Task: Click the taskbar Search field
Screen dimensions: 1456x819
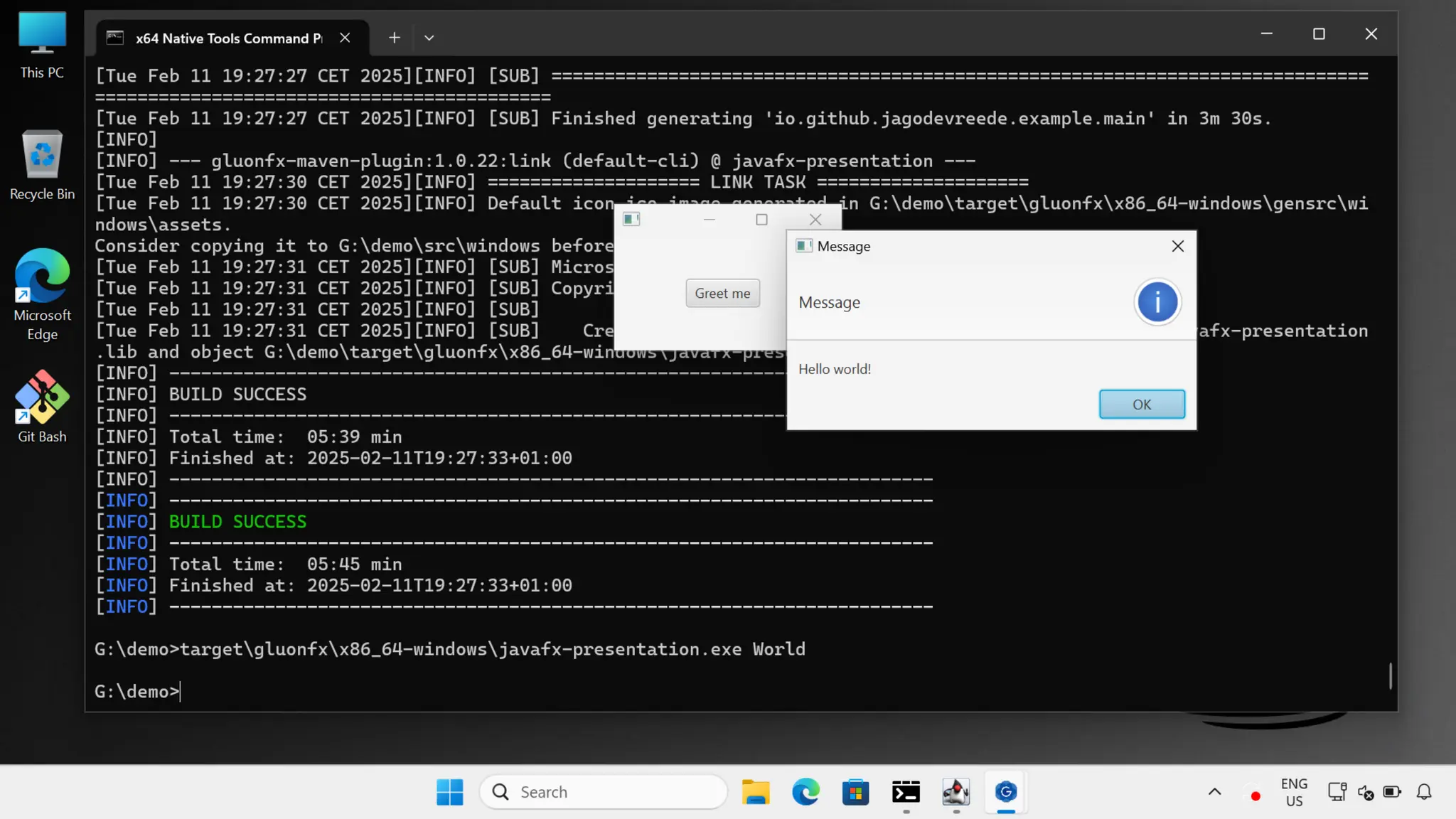Action: tap(604, 791)
